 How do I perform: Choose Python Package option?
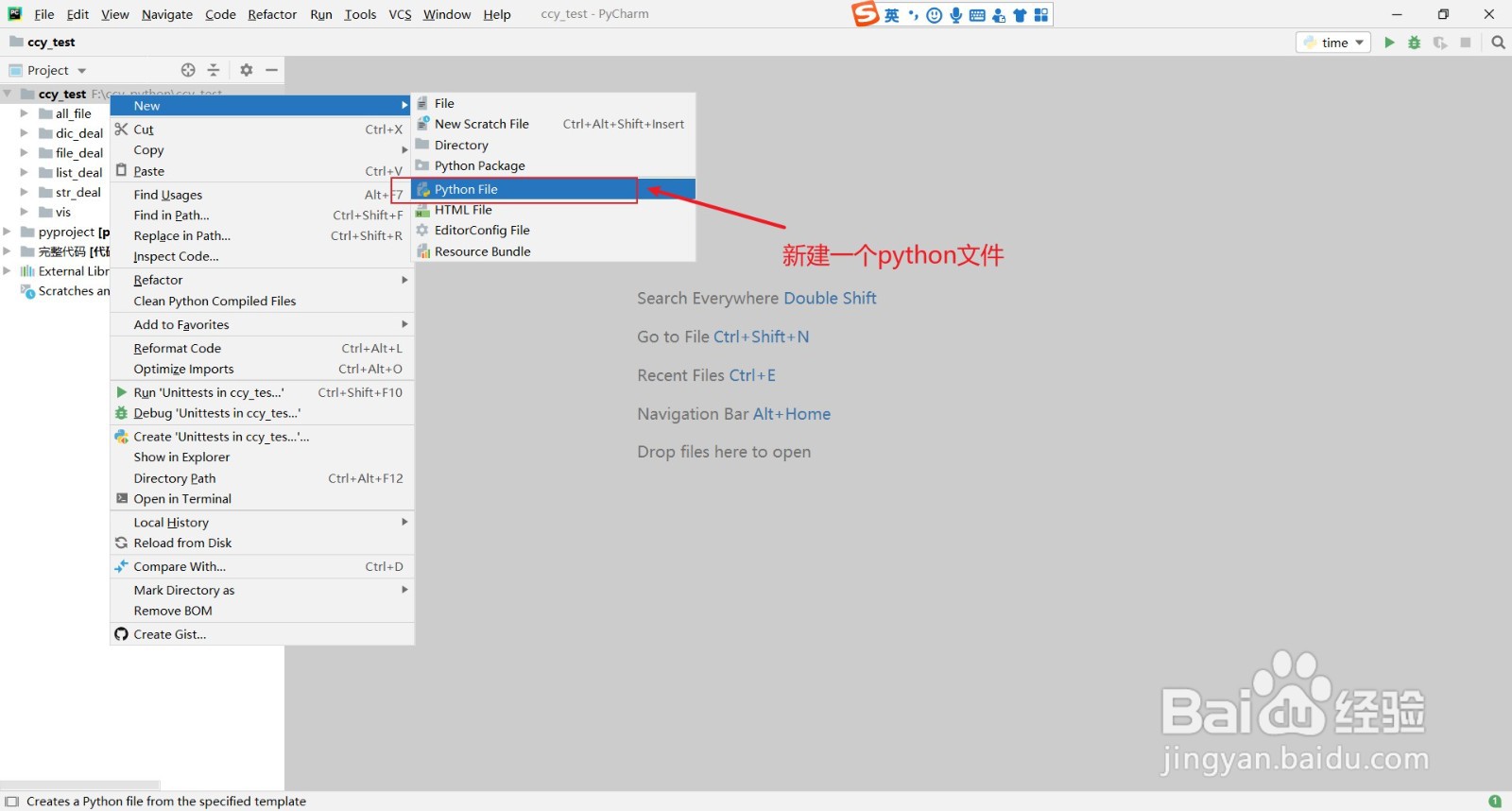(554, 165)
